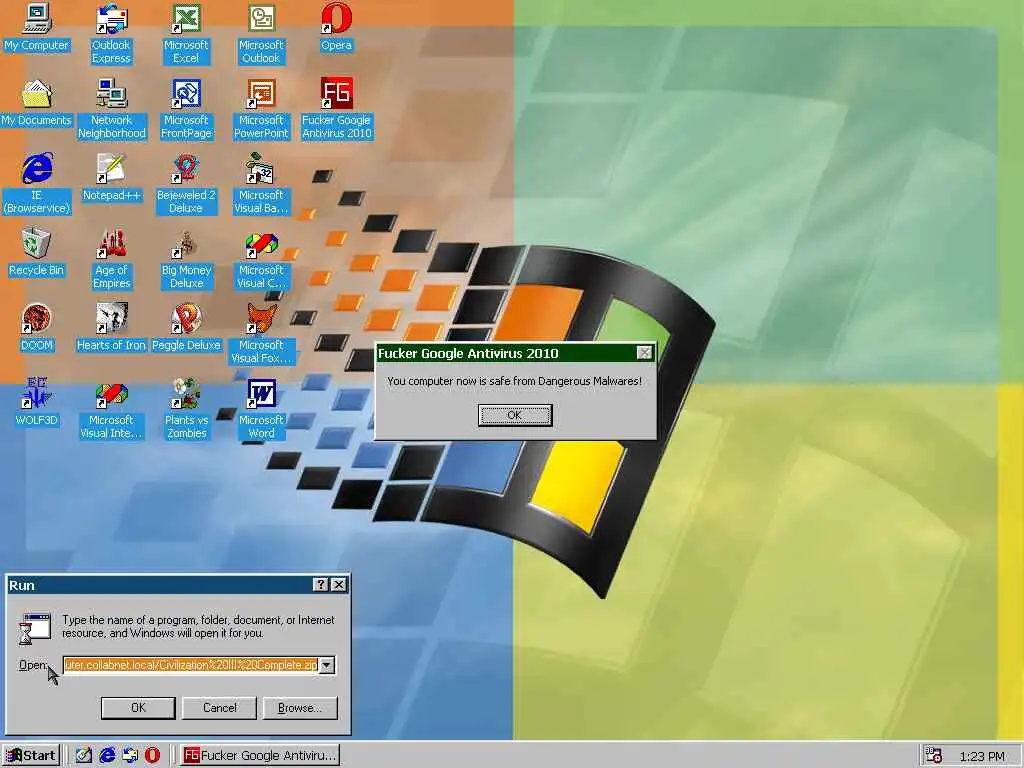This screenshot has height=768, width=1024.
Task: Expand the Open combo box dropdown arrow
Action: [327, 665]
